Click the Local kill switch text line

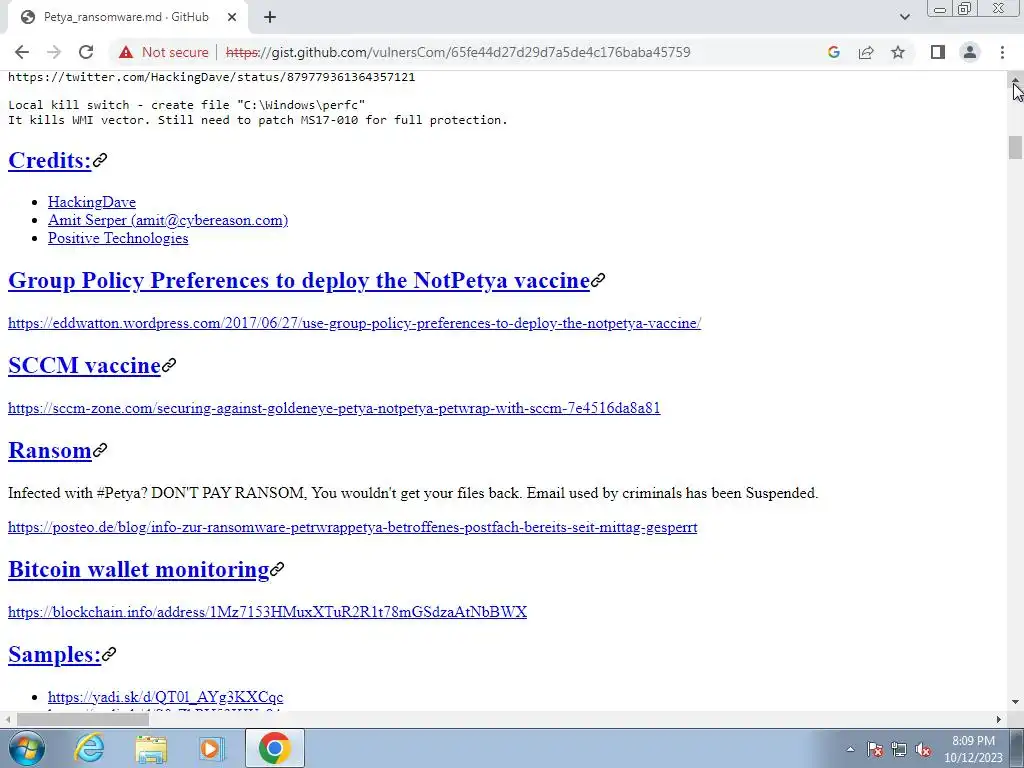pyautogui.click(x=187, y=105)
